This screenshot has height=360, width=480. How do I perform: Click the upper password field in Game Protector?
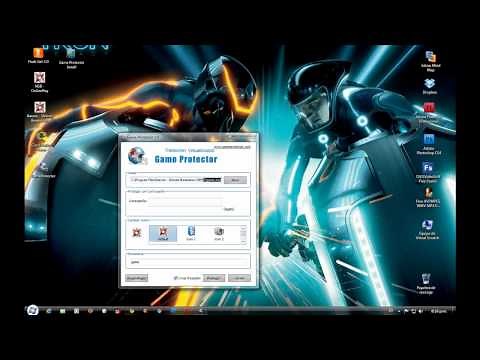point(186,201)
